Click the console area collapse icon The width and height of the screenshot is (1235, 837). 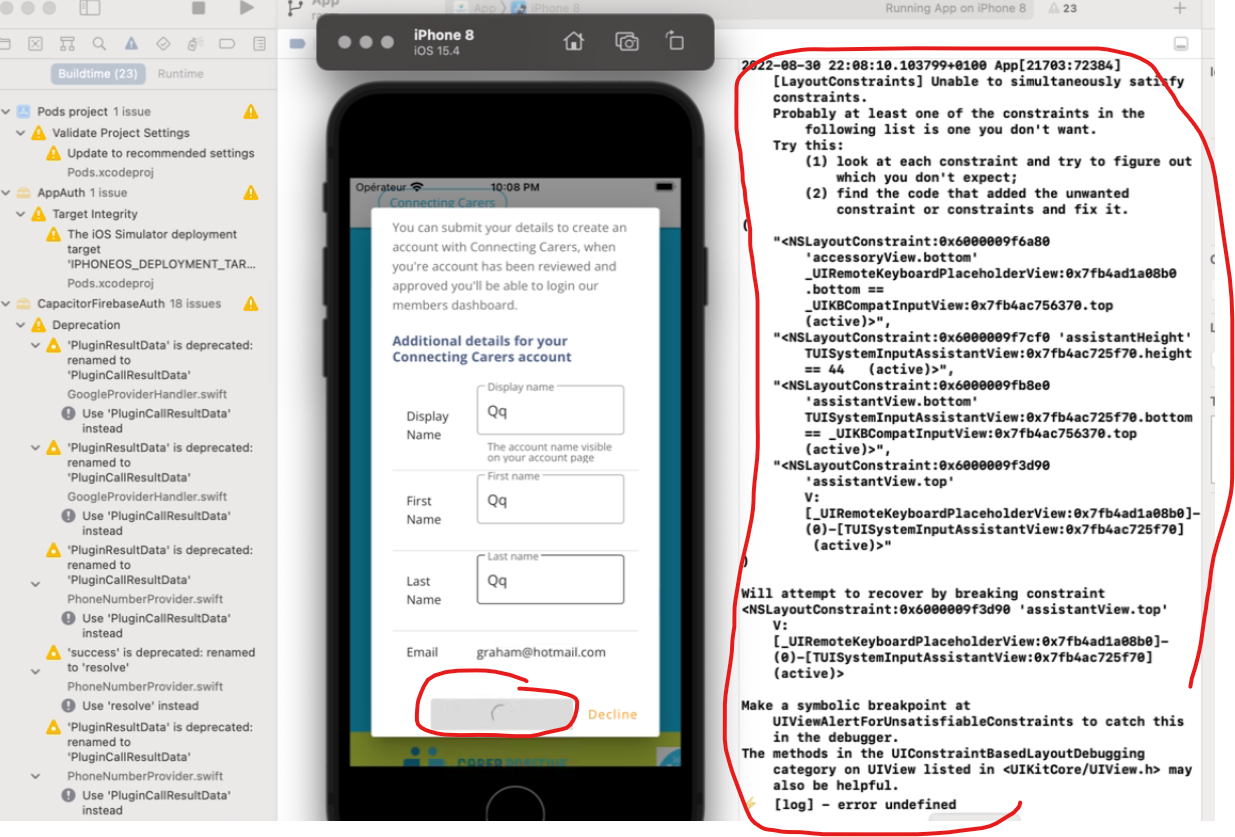tap(1181, 44)
